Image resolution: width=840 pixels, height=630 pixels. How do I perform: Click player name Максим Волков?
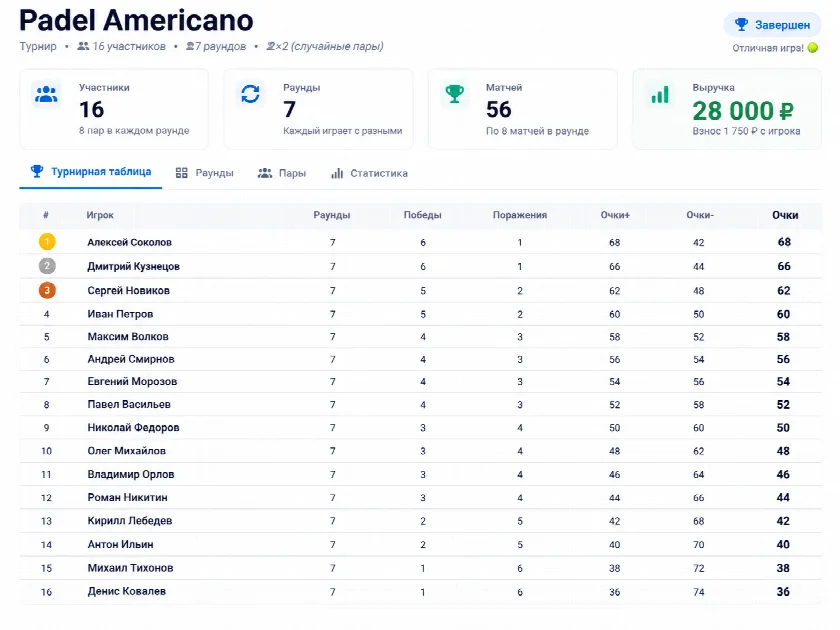click(128, 336)
